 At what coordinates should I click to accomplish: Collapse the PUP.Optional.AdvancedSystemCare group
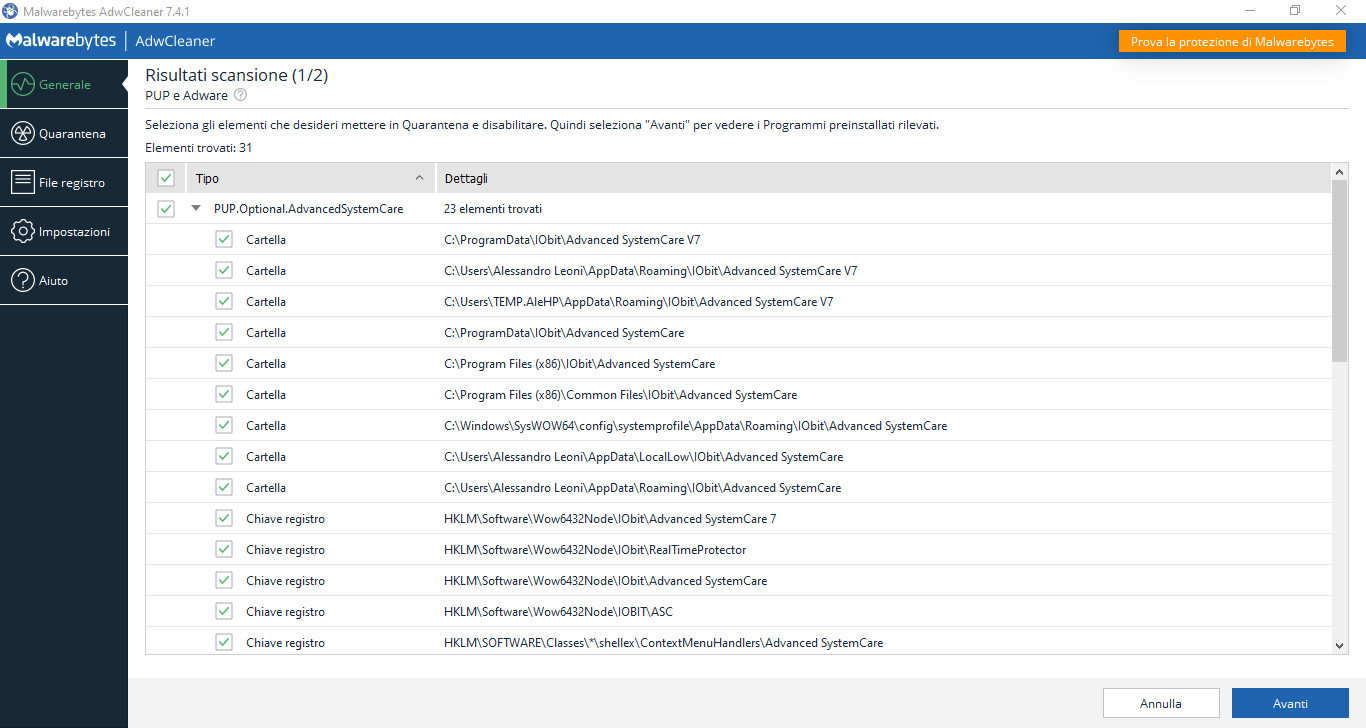click(x=196, y=209)
